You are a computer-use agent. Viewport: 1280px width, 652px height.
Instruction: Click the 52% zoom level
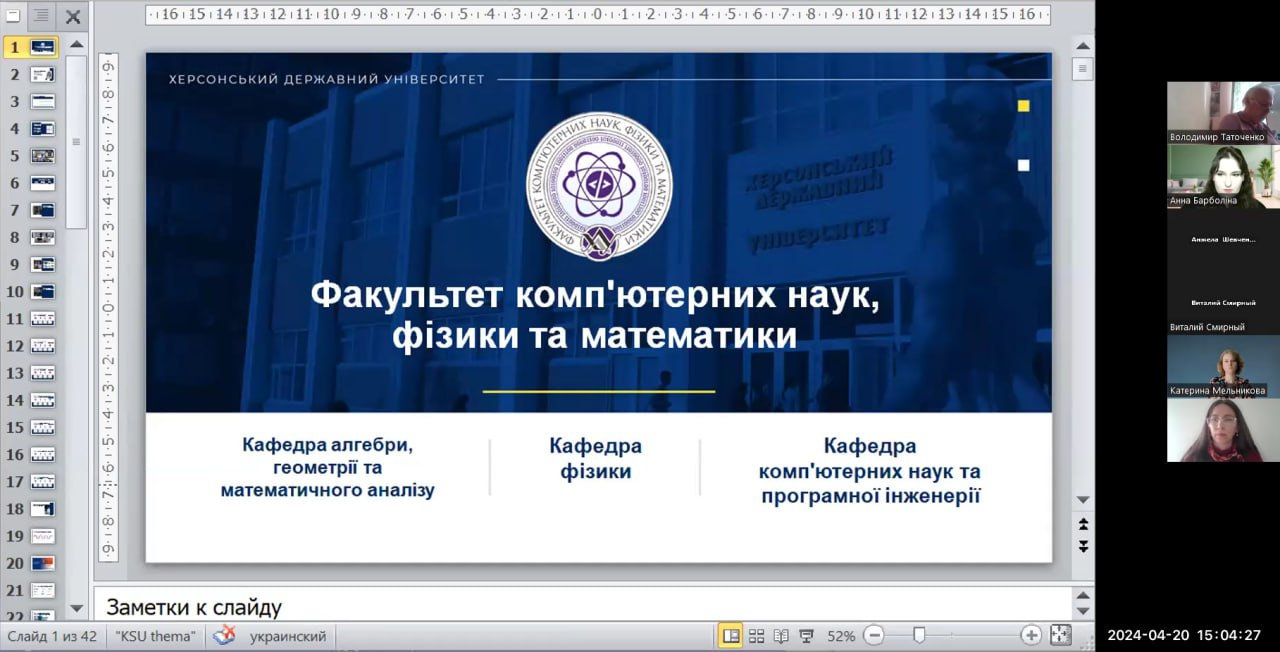[841, 636]
